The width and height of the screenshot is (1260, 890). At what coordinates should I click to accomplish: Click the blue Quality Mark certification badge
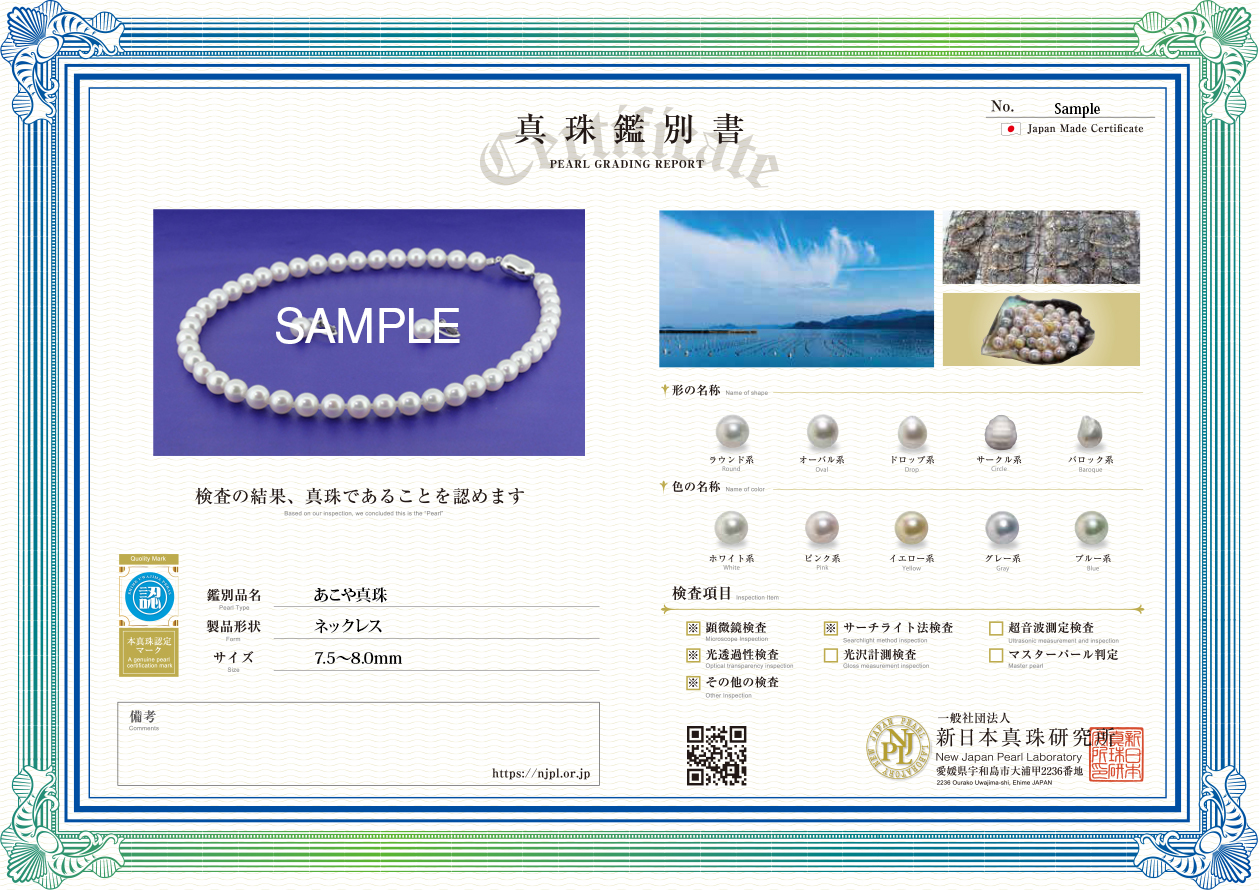pos(149,597)
